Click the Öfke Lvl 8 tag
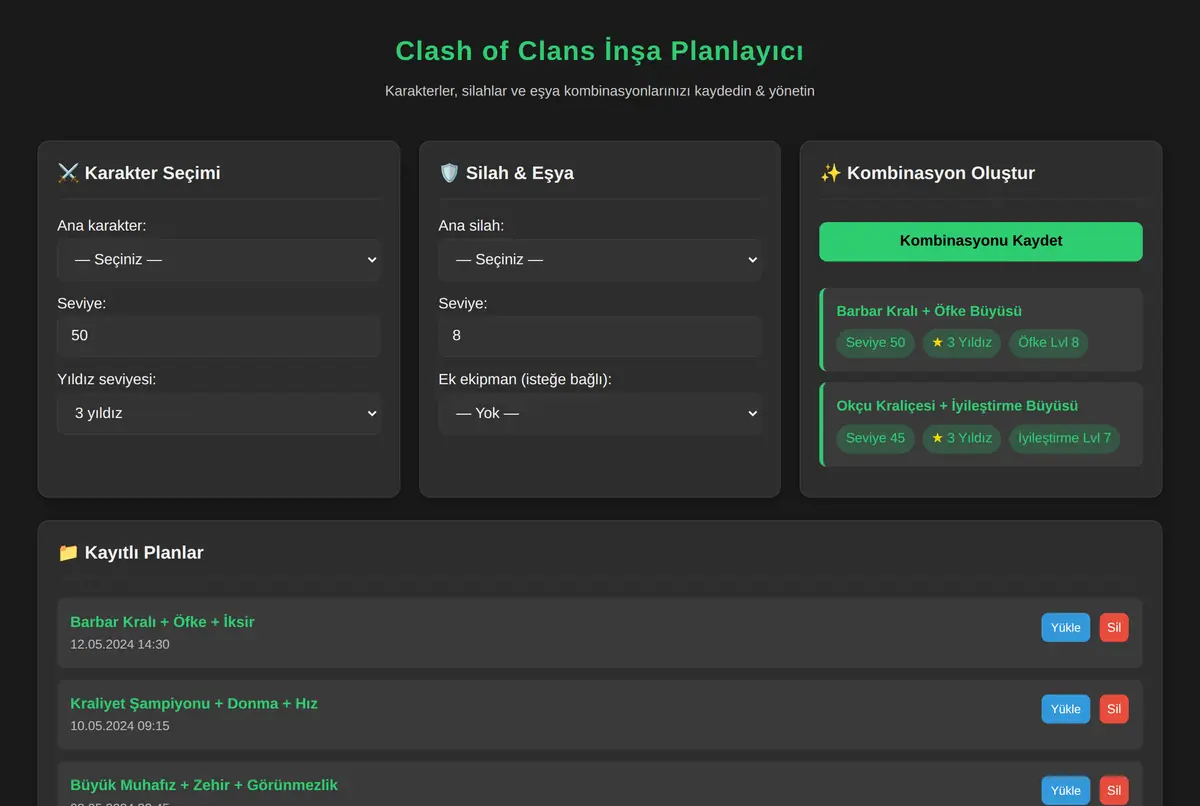 [x=1048, y=343]
